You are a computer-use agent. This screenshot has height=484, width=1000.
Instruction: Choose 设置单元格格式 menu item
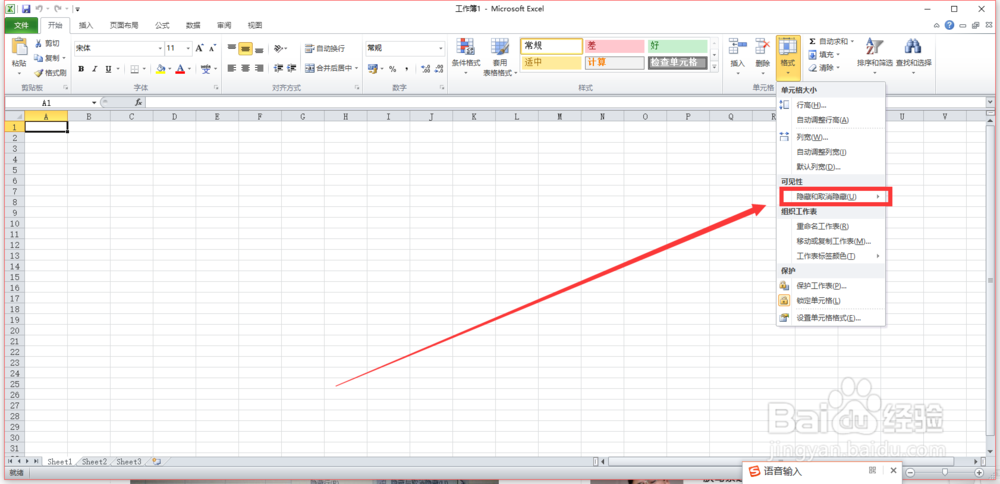[x=830, y=318]
